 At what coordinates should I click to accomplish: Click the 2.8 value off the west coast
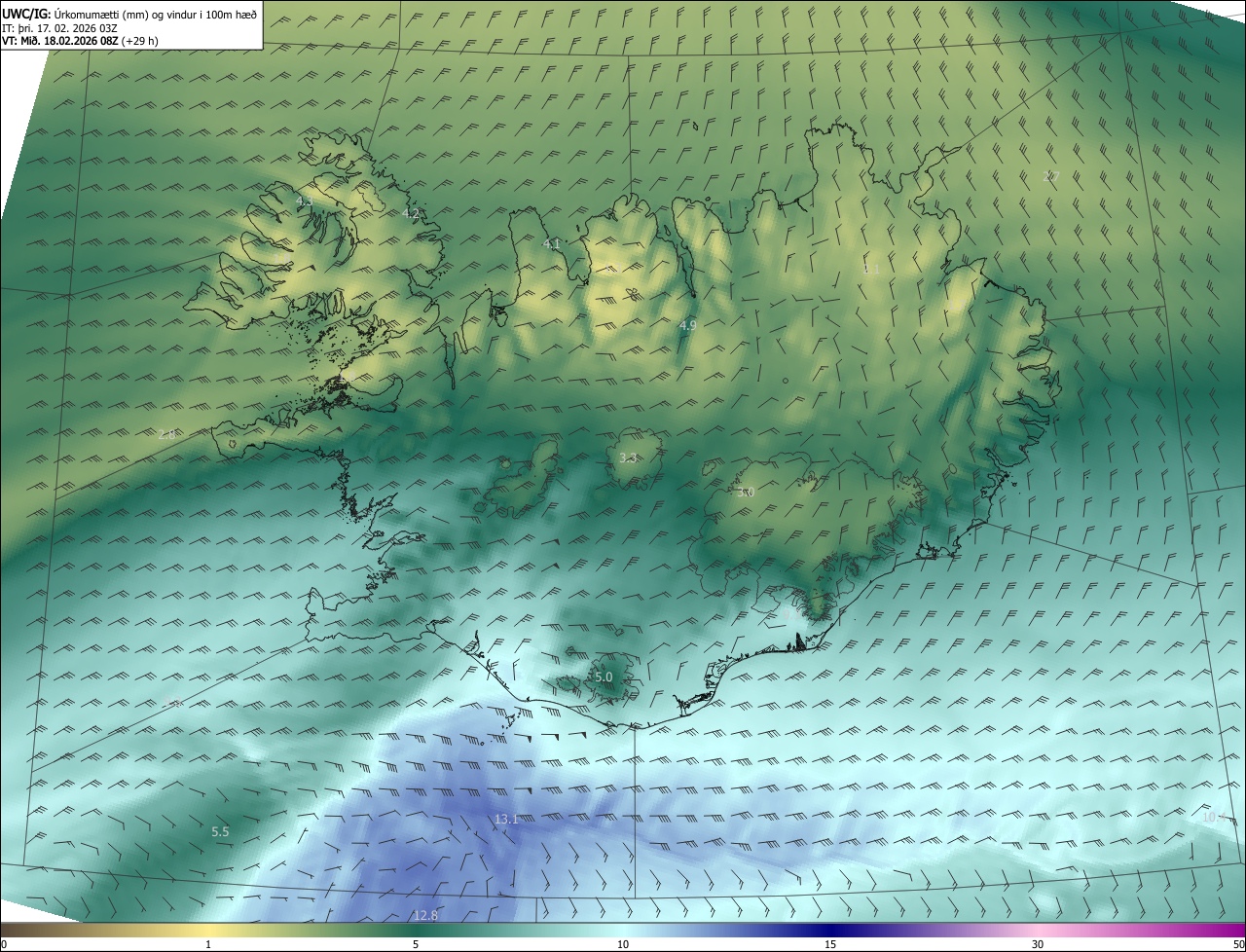click(166, 435)
